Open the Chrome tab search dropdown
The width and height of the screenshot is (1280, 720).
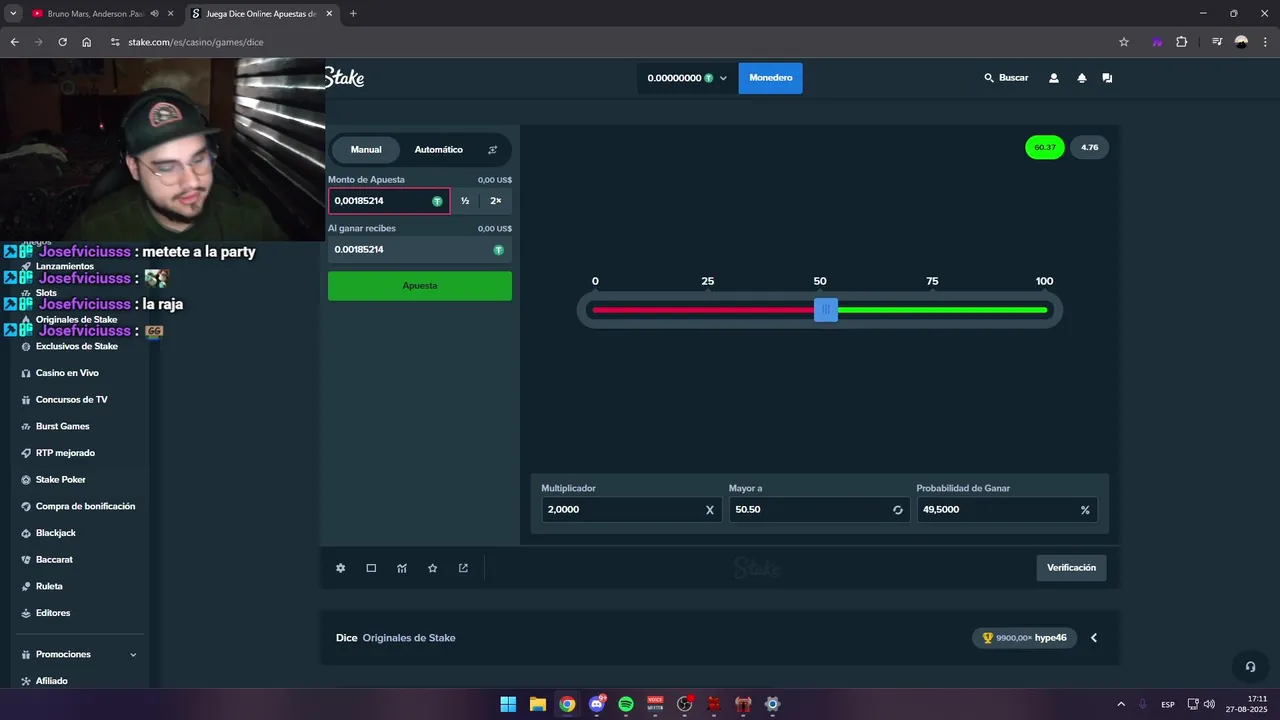(x=13, y=14)
